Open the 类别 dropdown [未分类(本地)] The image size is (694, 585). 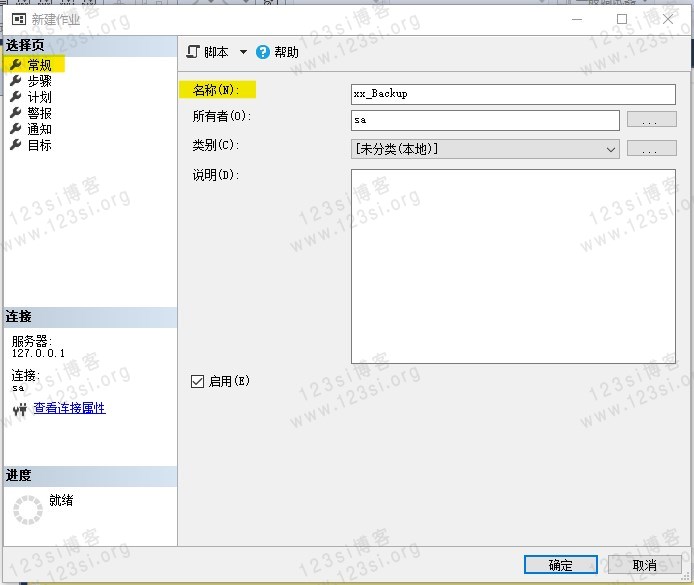[x=485, y=149]
